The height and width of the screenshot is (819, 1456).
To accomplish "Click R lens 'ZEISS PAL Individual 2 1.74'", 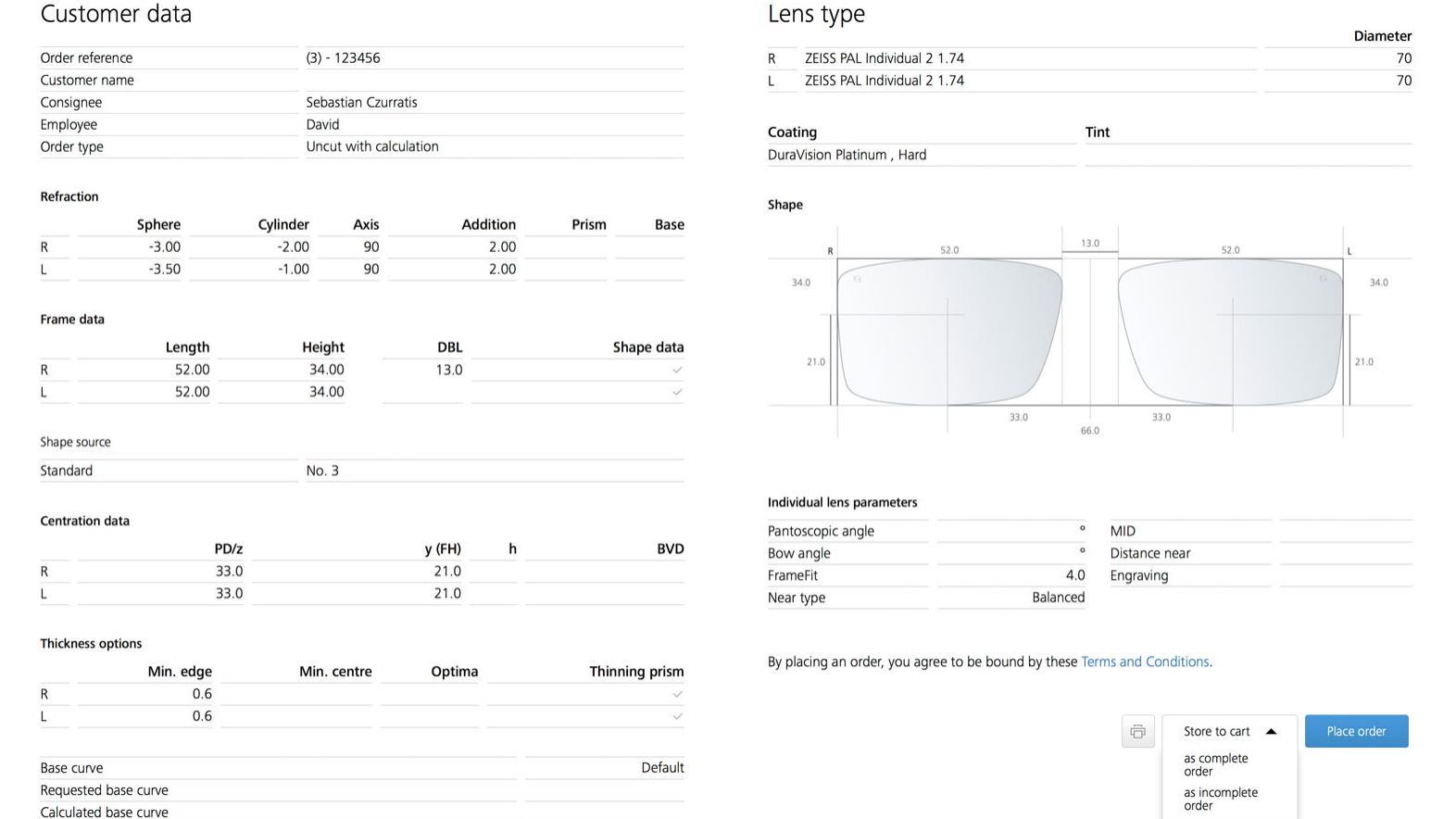I will coord(885,57).
